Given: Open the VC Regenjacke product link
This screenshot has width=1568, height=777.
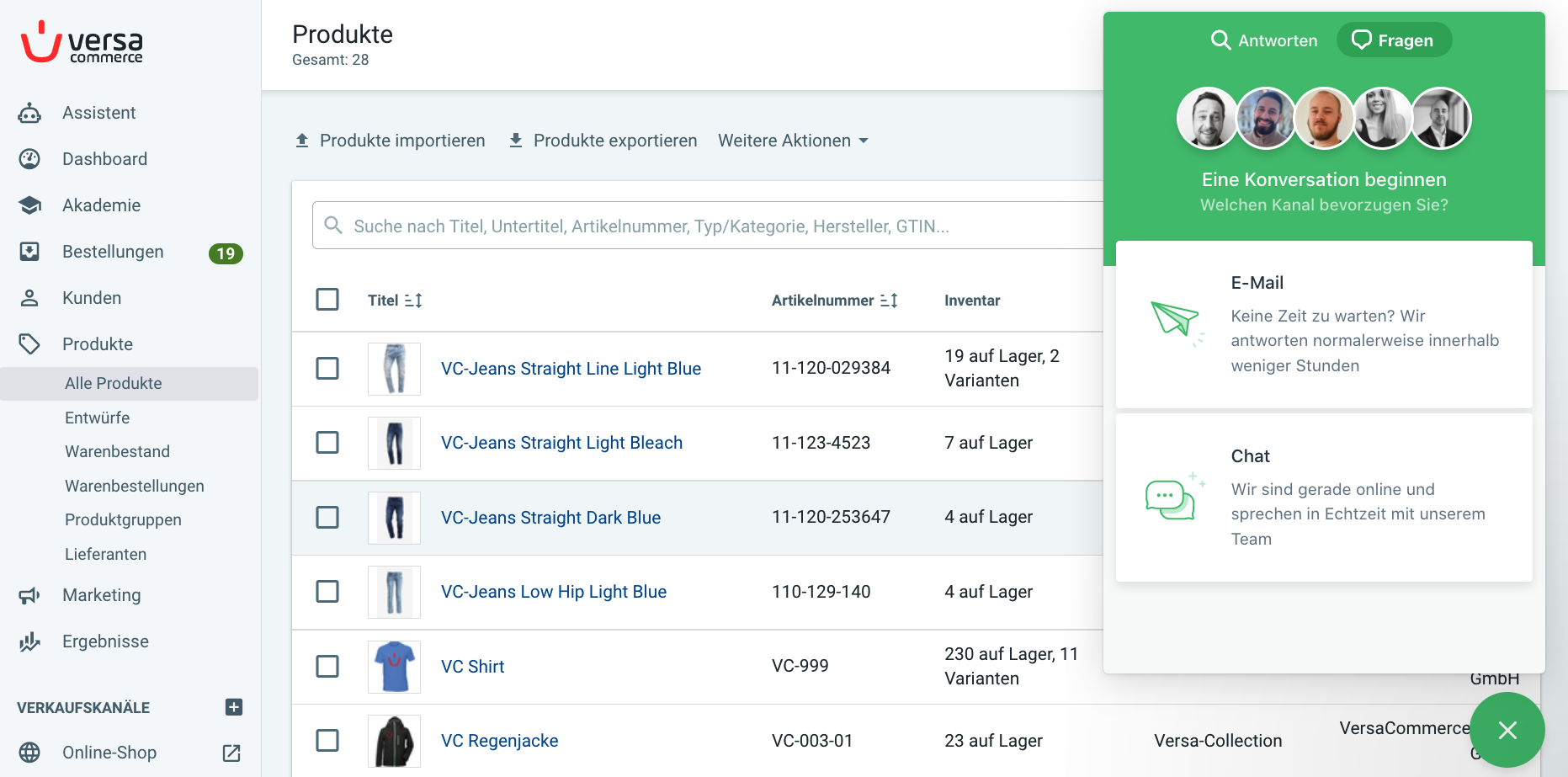Looking at the screenshot, I should pyautogui.click(x=500, y=741).
